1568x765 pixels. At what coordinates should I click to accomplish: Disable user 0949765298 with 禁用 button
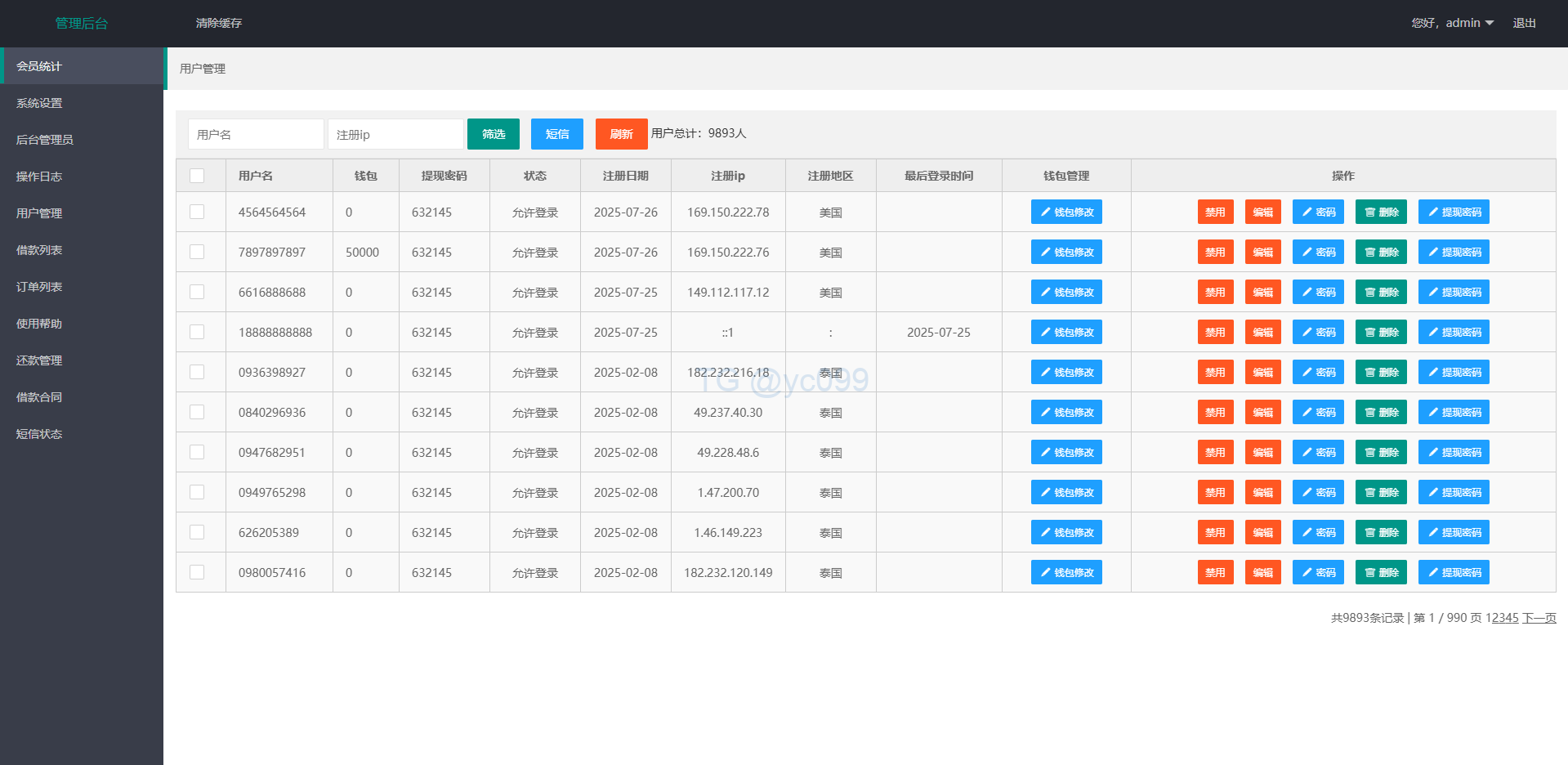click(1215, 493)
